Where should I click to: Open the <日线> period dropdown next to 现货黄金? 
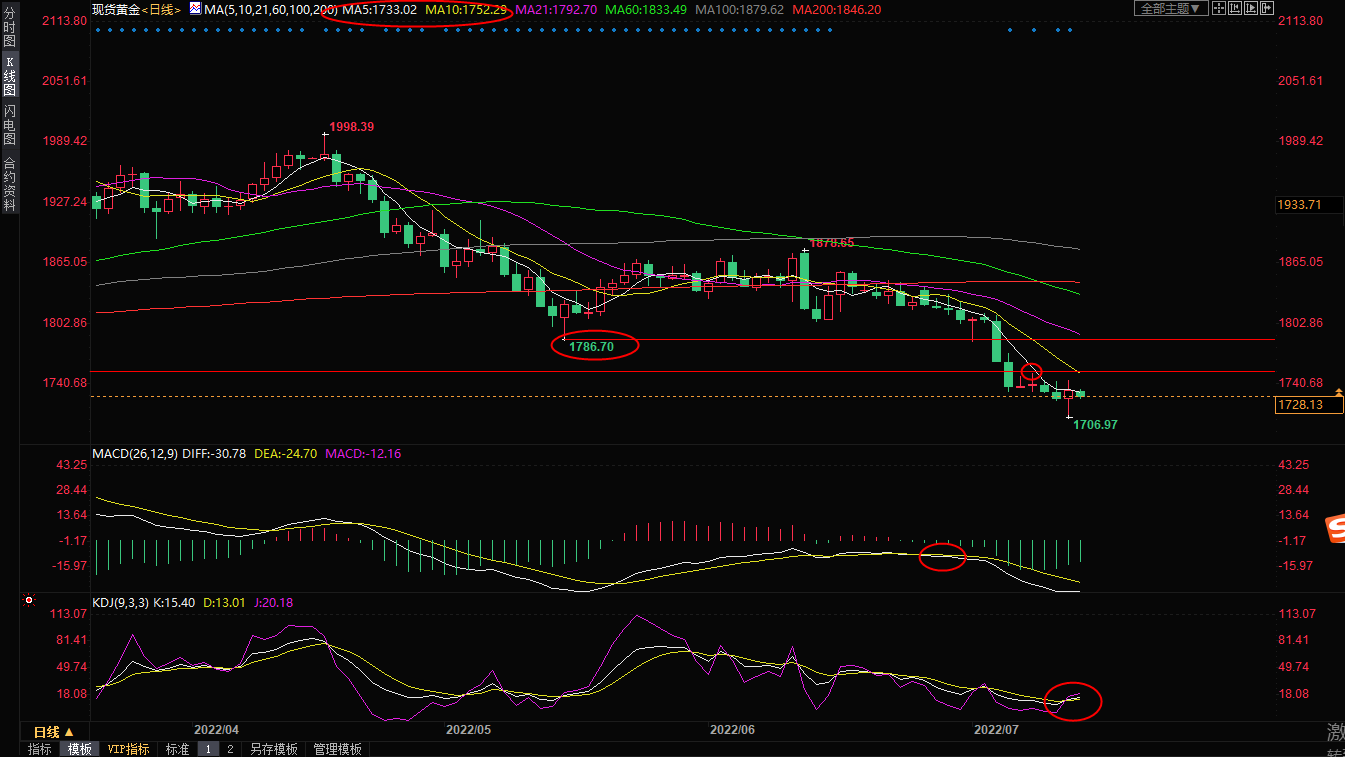161,9
